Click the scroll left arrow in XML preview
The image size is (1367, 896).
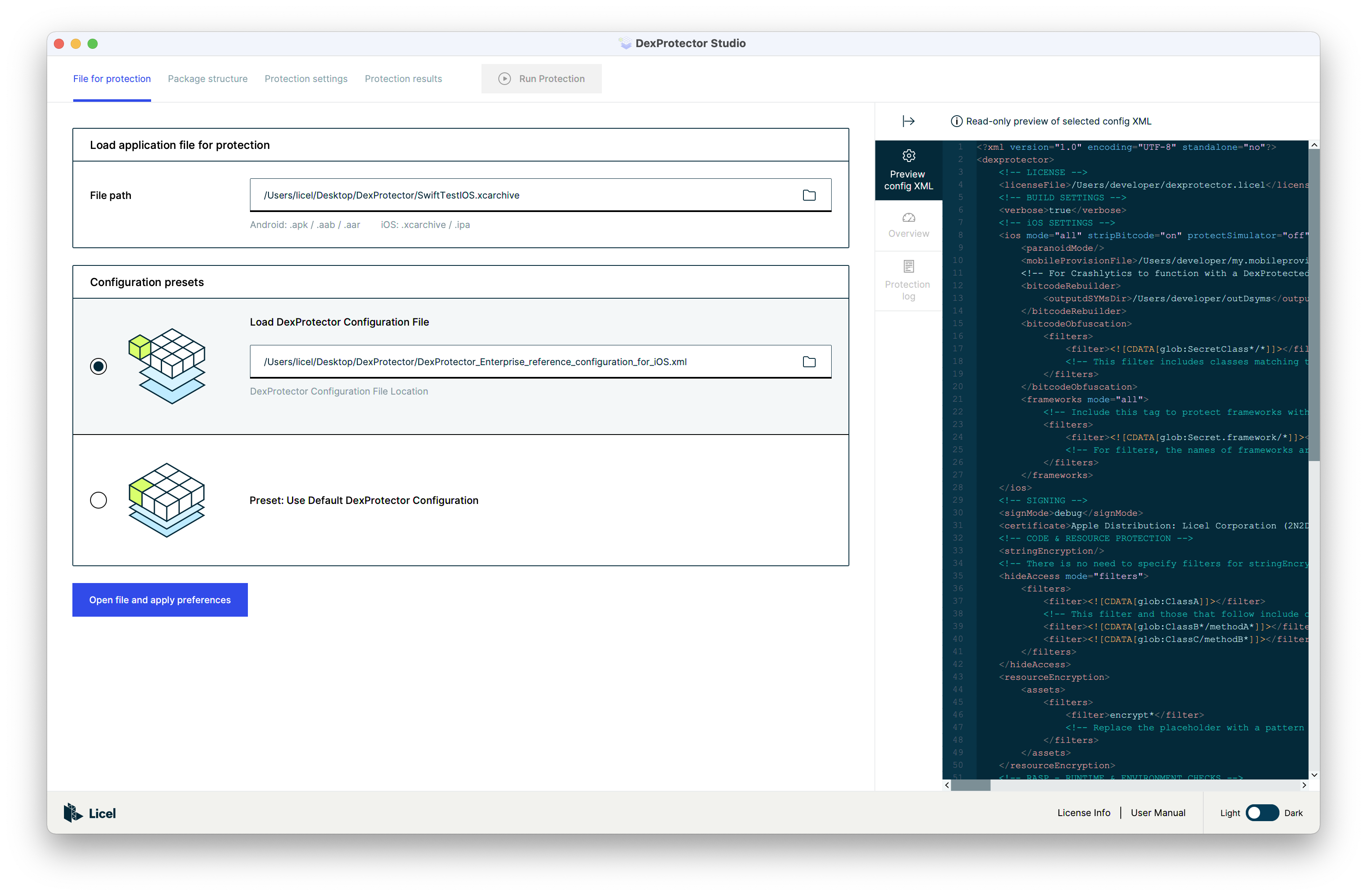[947, 785]
